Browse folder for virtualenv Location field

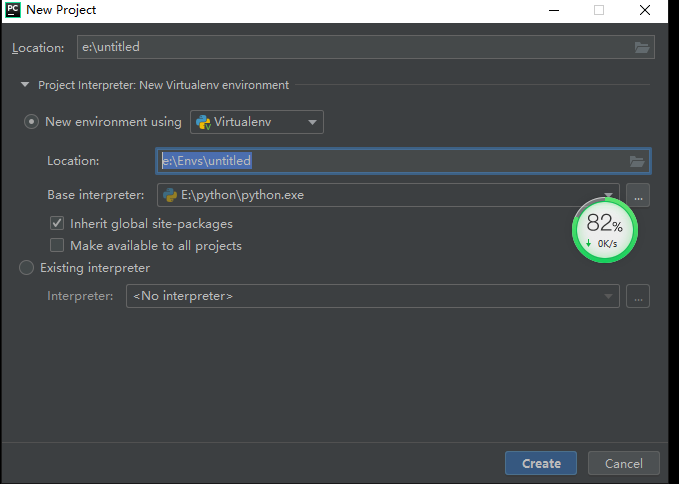pos(637,161)
